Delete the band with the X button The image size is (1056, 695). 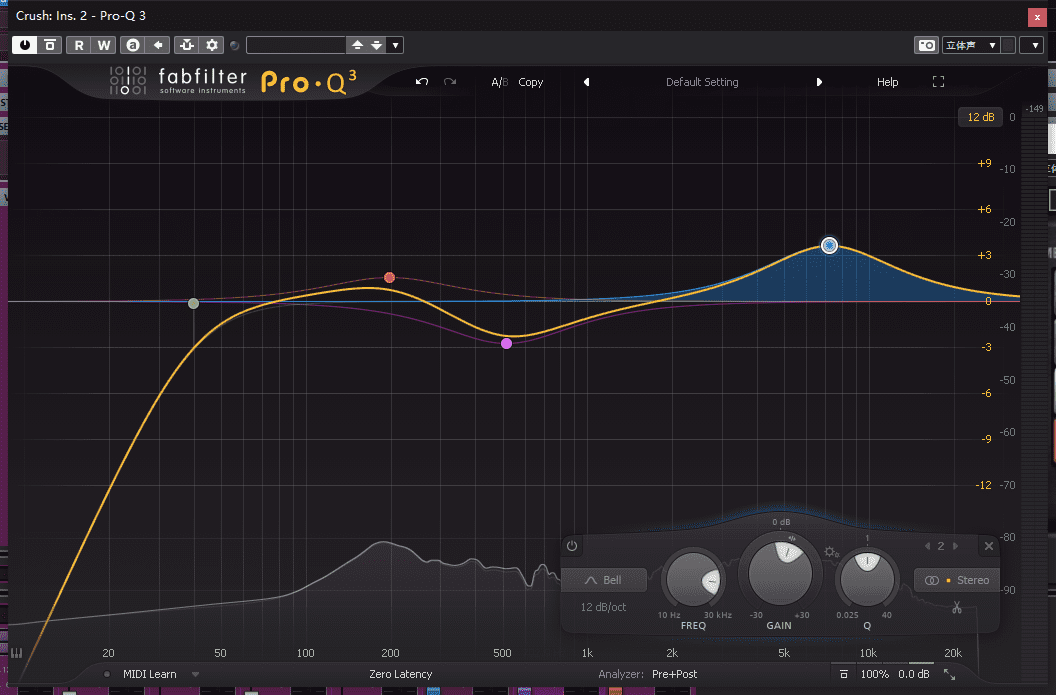coord(989,546)
